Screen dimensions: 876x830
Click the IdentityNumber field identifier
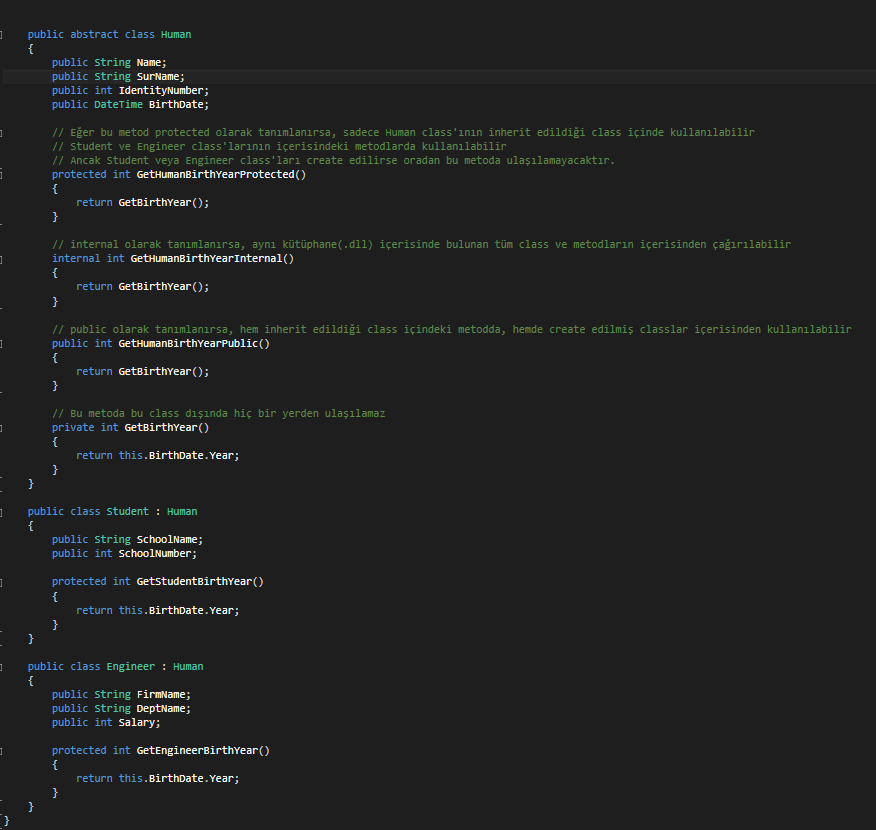tap(161, 90)
